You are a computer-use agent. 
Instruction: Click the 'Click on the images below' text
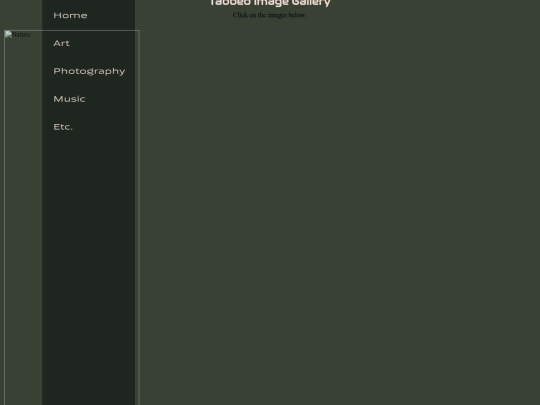click(270, 15)
